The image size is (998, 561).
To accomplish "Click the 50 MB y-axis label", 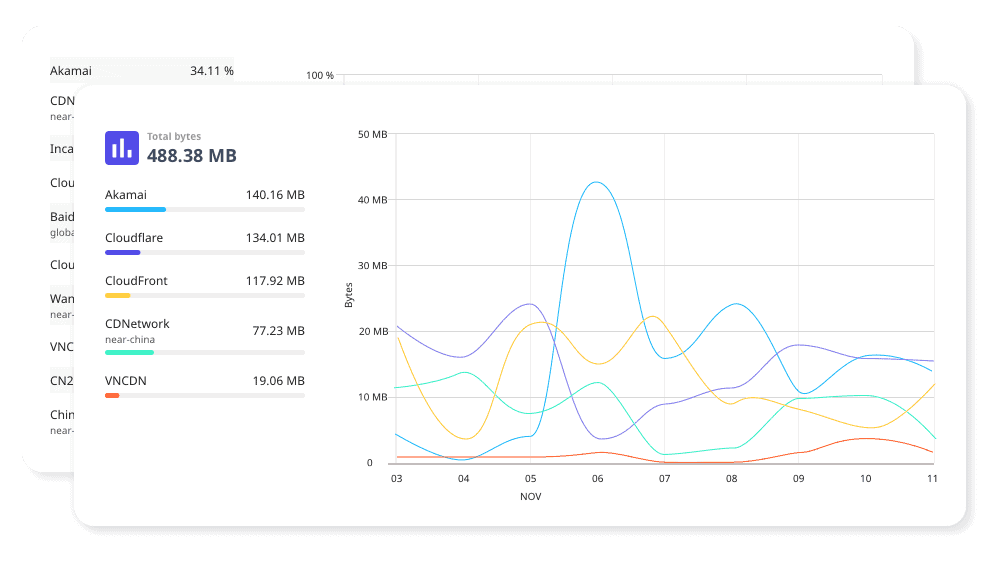I will click(x=372, y=134).
